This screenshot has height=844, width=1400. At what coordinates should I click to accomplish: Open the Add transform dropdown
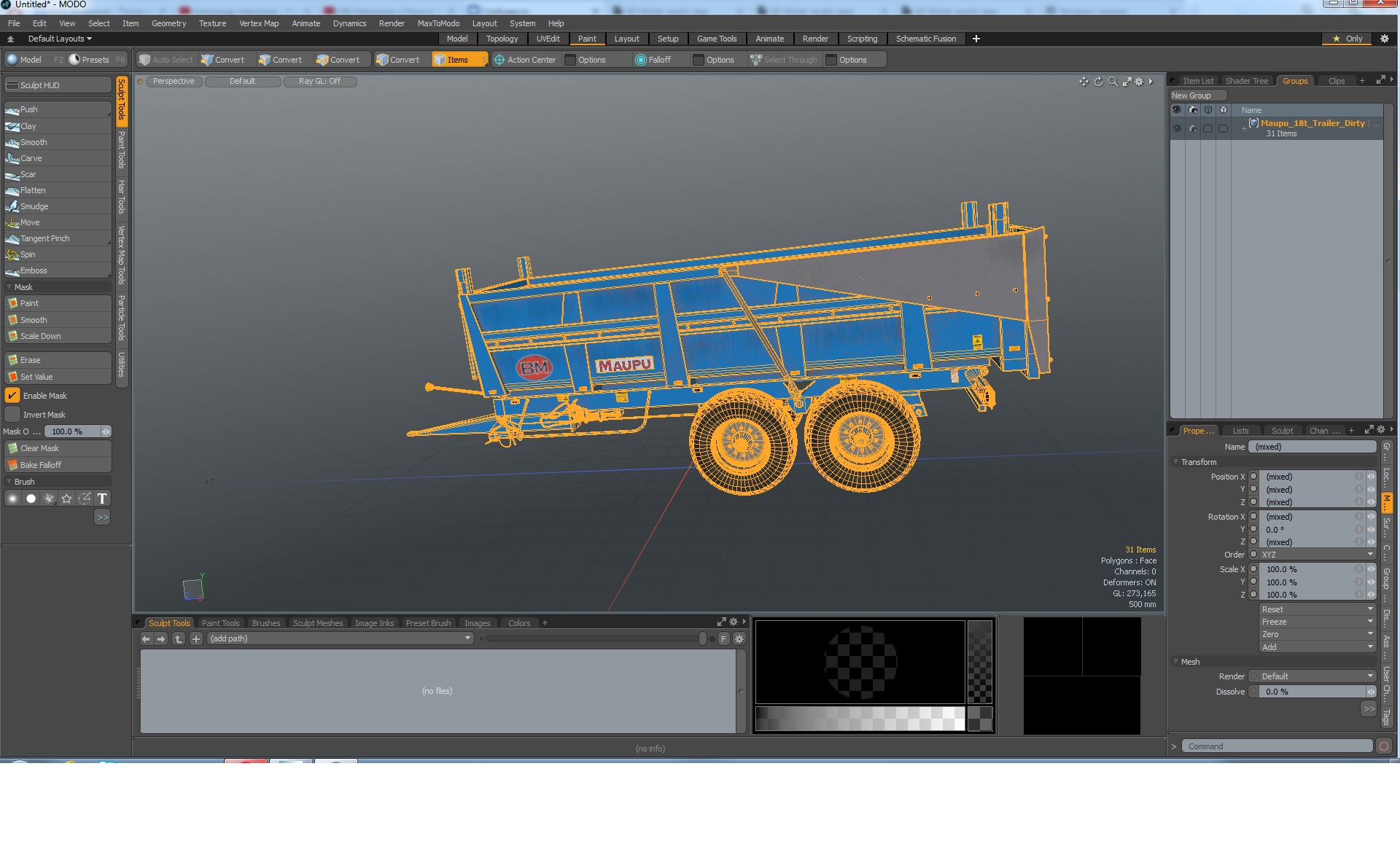[x=1317, y=646]
